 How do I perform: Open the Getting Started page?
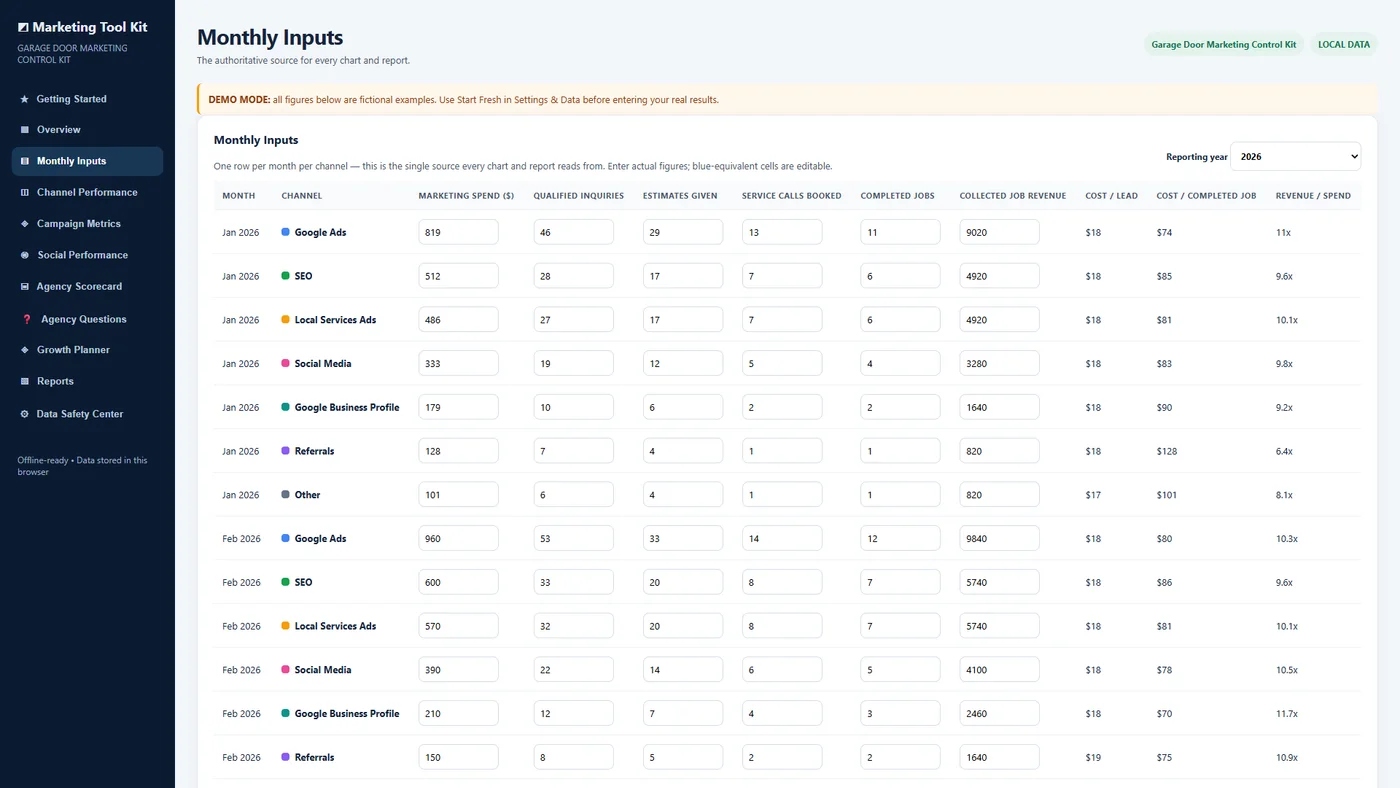tap(87, 99)
